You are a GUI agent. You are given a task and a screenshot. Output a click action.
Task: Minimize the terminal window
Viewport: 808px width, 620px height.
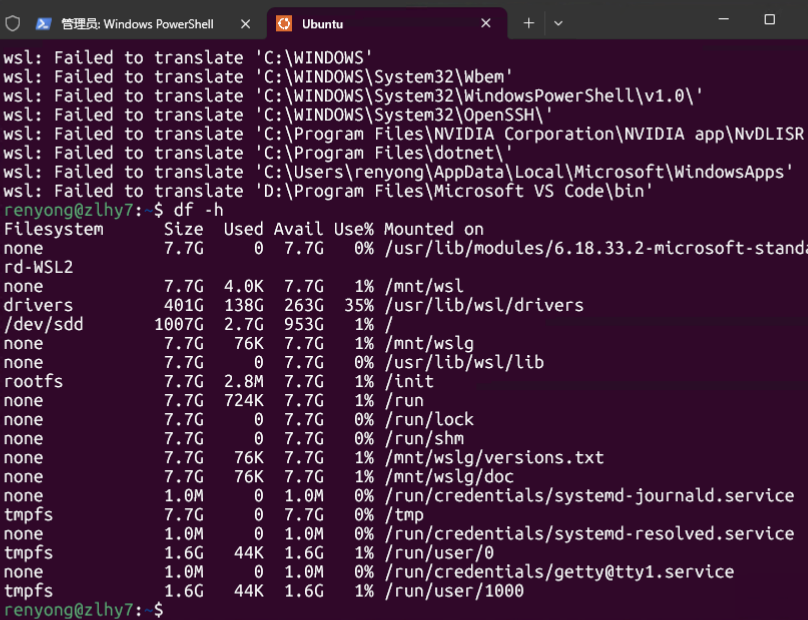tap(724, 20)
